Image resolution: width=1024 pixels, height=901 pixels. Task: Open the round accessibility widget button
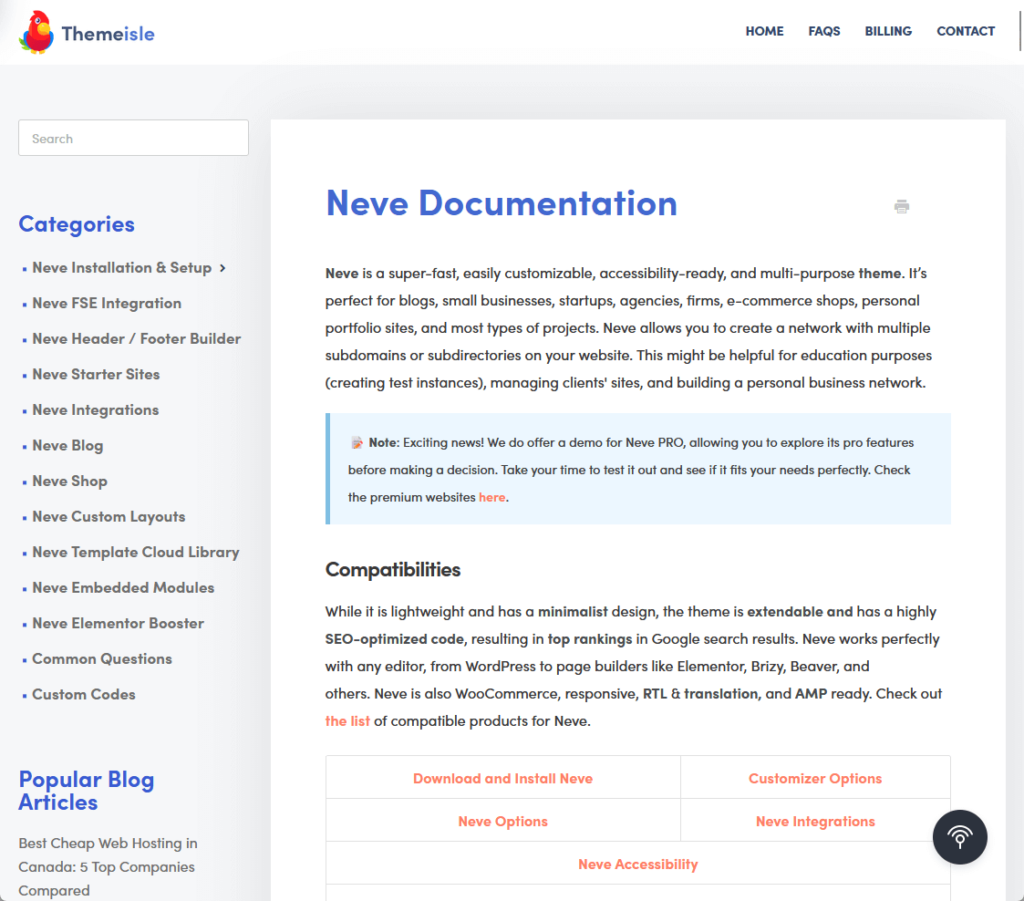click(959, 837)
